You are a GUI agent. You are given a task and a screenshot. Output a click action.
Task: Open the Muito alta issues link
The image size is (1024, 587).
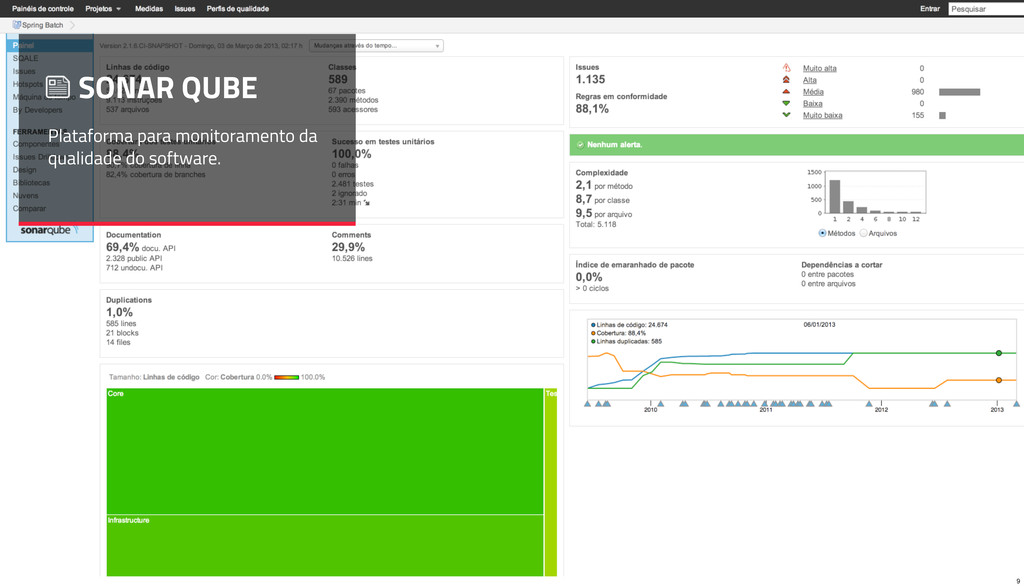coord(820,68)
